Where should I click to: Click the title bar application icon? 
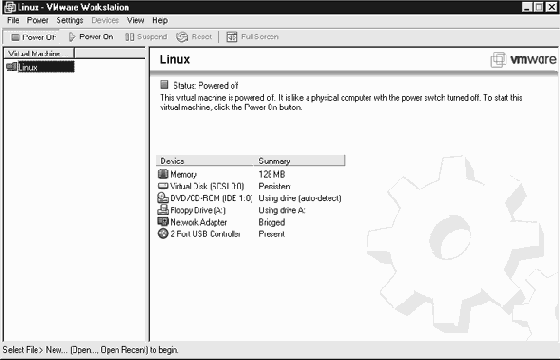[x=10, y=7]
